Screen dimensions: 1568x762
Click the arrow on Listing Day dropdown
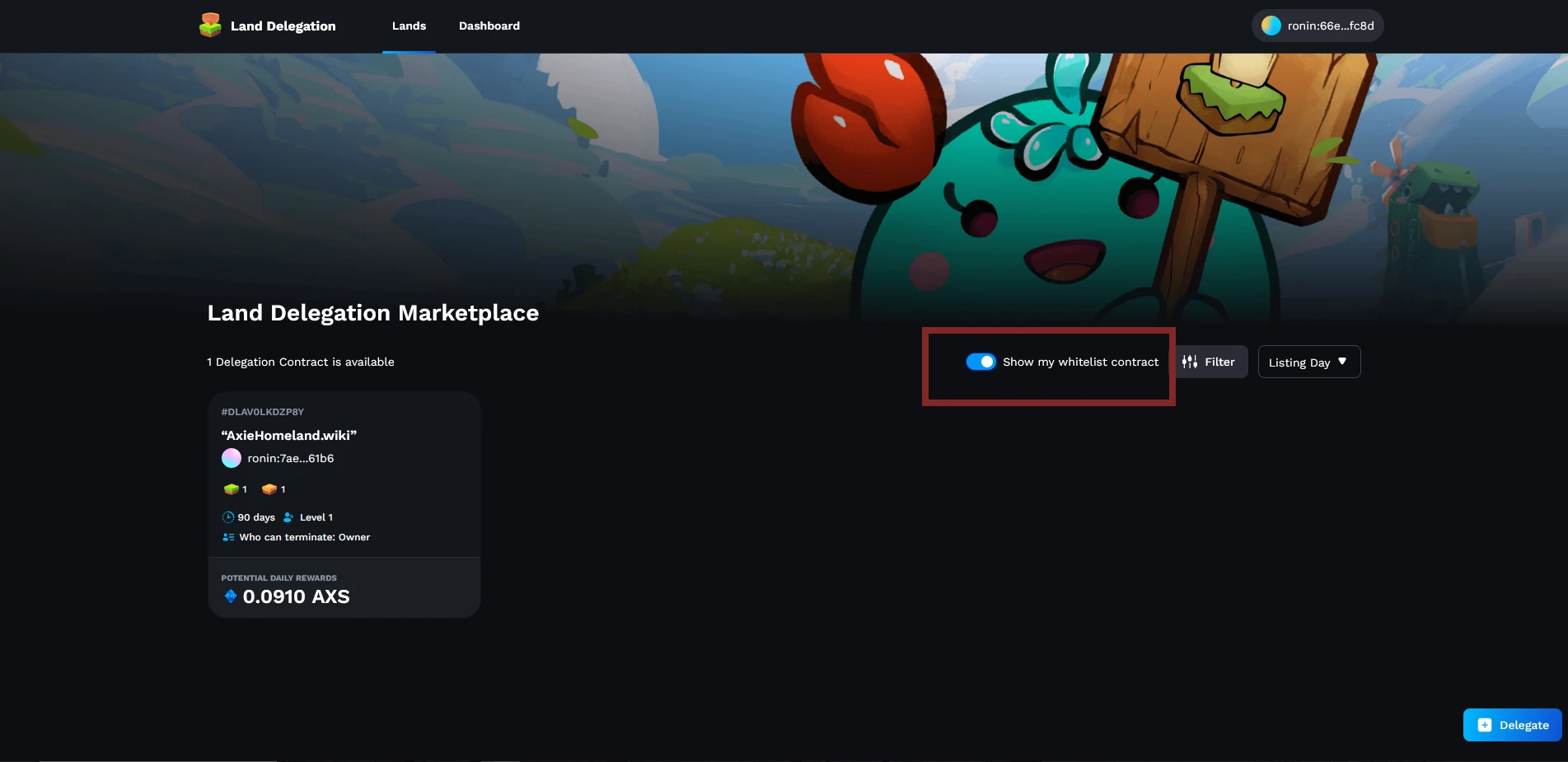point(1342,362)
